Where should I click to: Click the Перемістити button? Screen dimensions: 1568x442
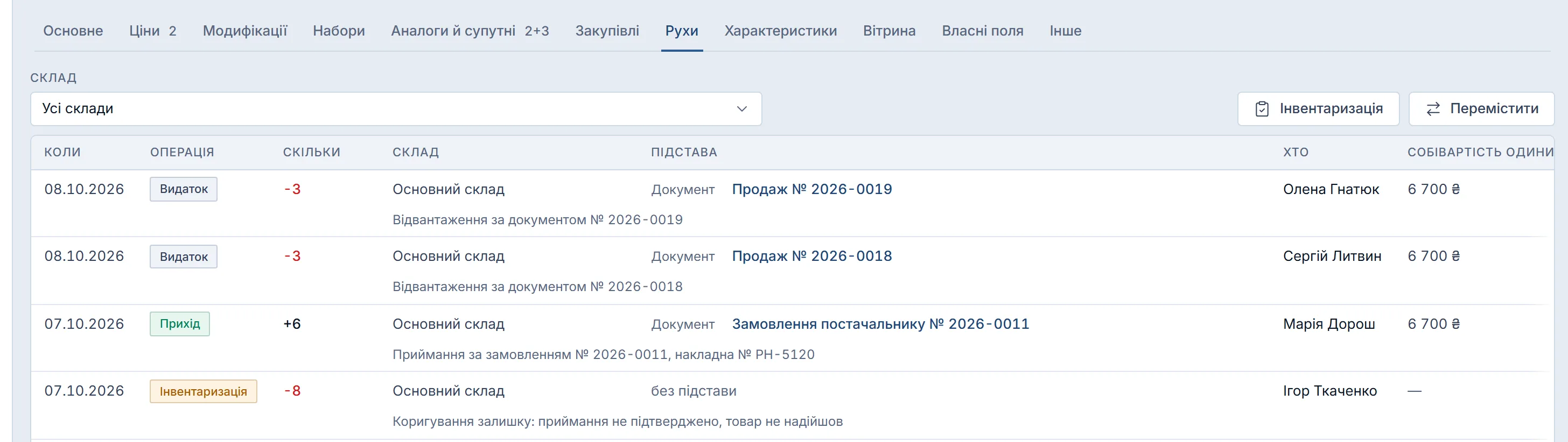1481,109
